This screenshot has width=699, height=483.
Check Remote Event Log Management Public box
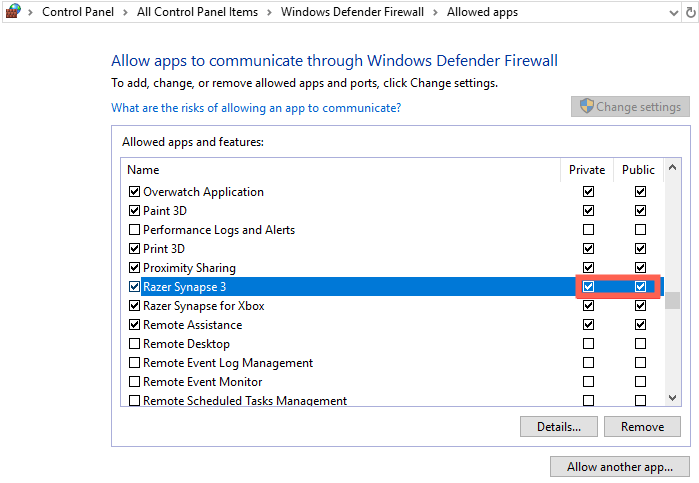(x=641, y=363)
